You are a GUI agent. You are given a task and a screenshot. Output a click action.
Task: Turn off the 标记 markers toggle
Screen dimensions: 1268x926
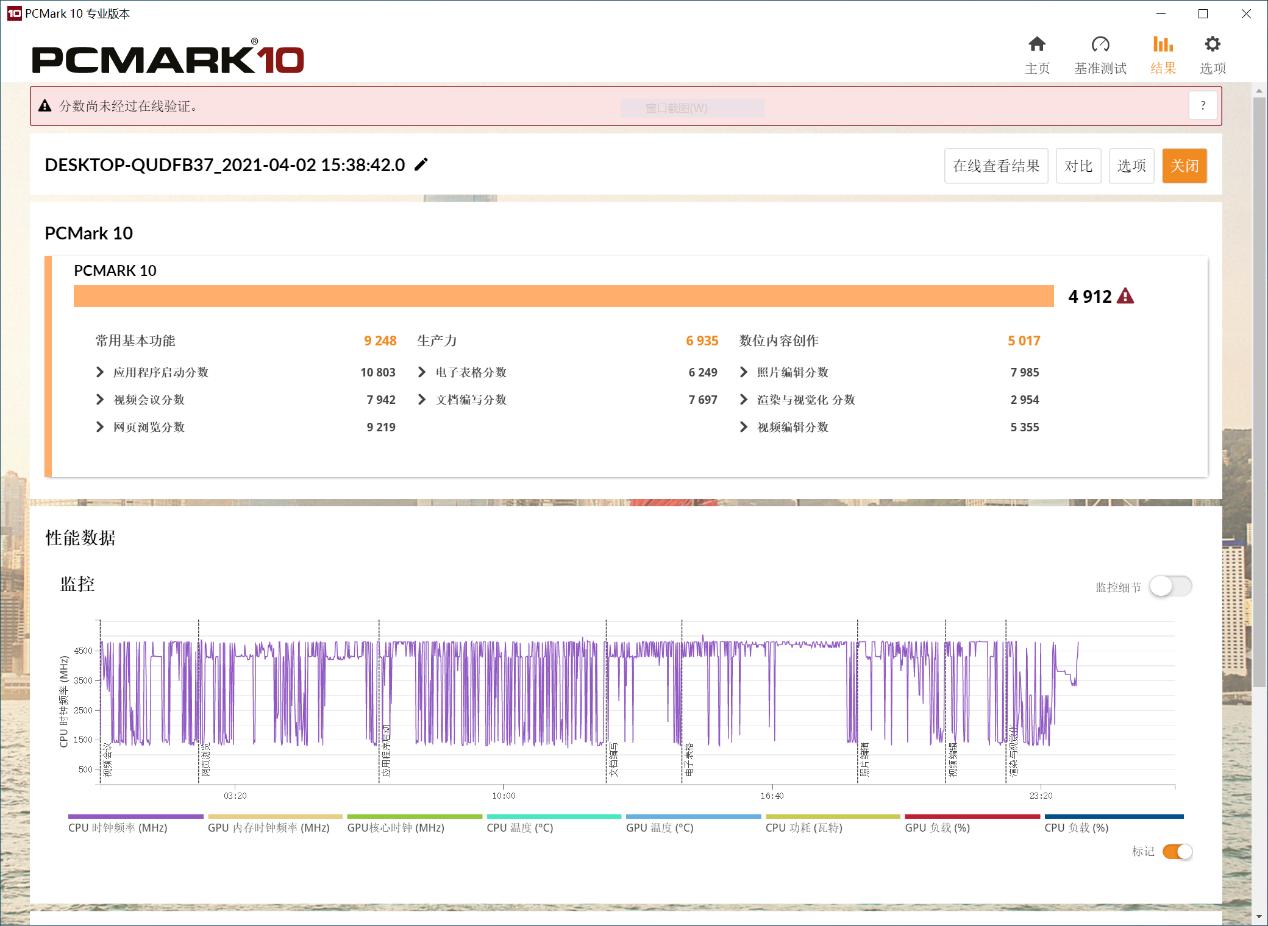(1177, 852)
